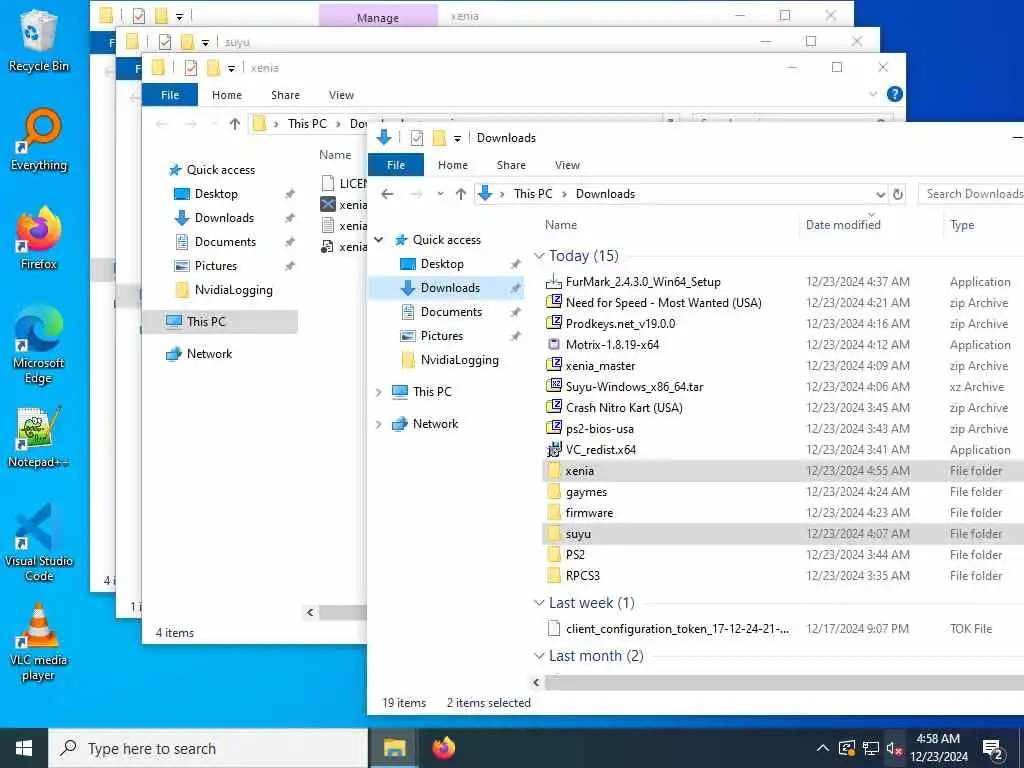This screenshot has width=1024, height=768.
Task: Select Network in xenia window sidebar
Action: click(x=209, y=354)
